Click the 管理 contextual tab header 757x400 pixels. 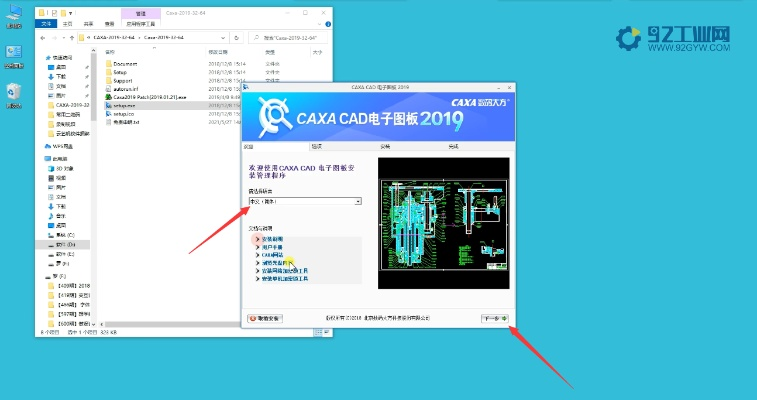[x=140, y=13]
